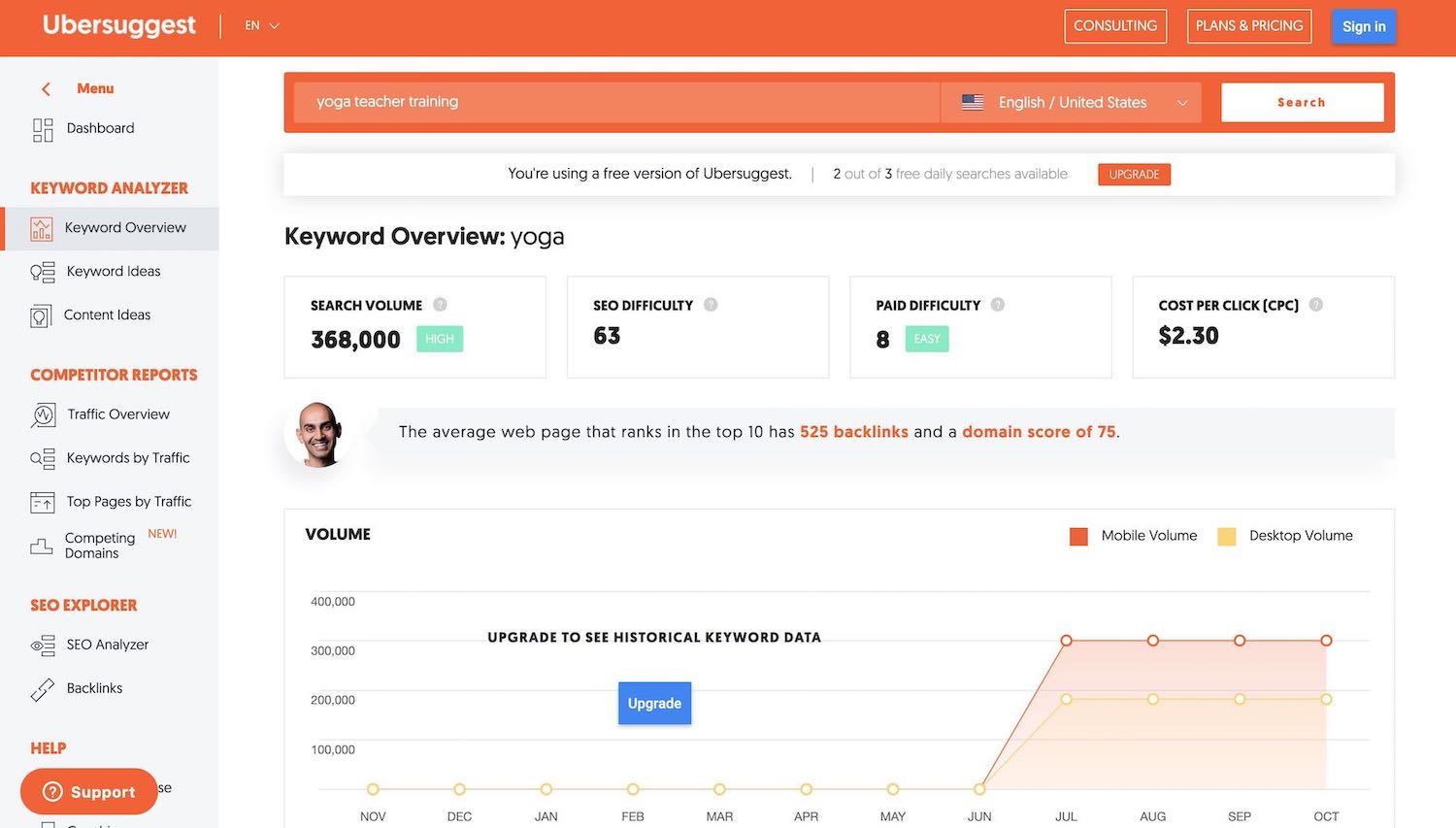Toggle Desktop Volume legend swatch
This screenshot has width=1456, height=828.
(1227, 537)
